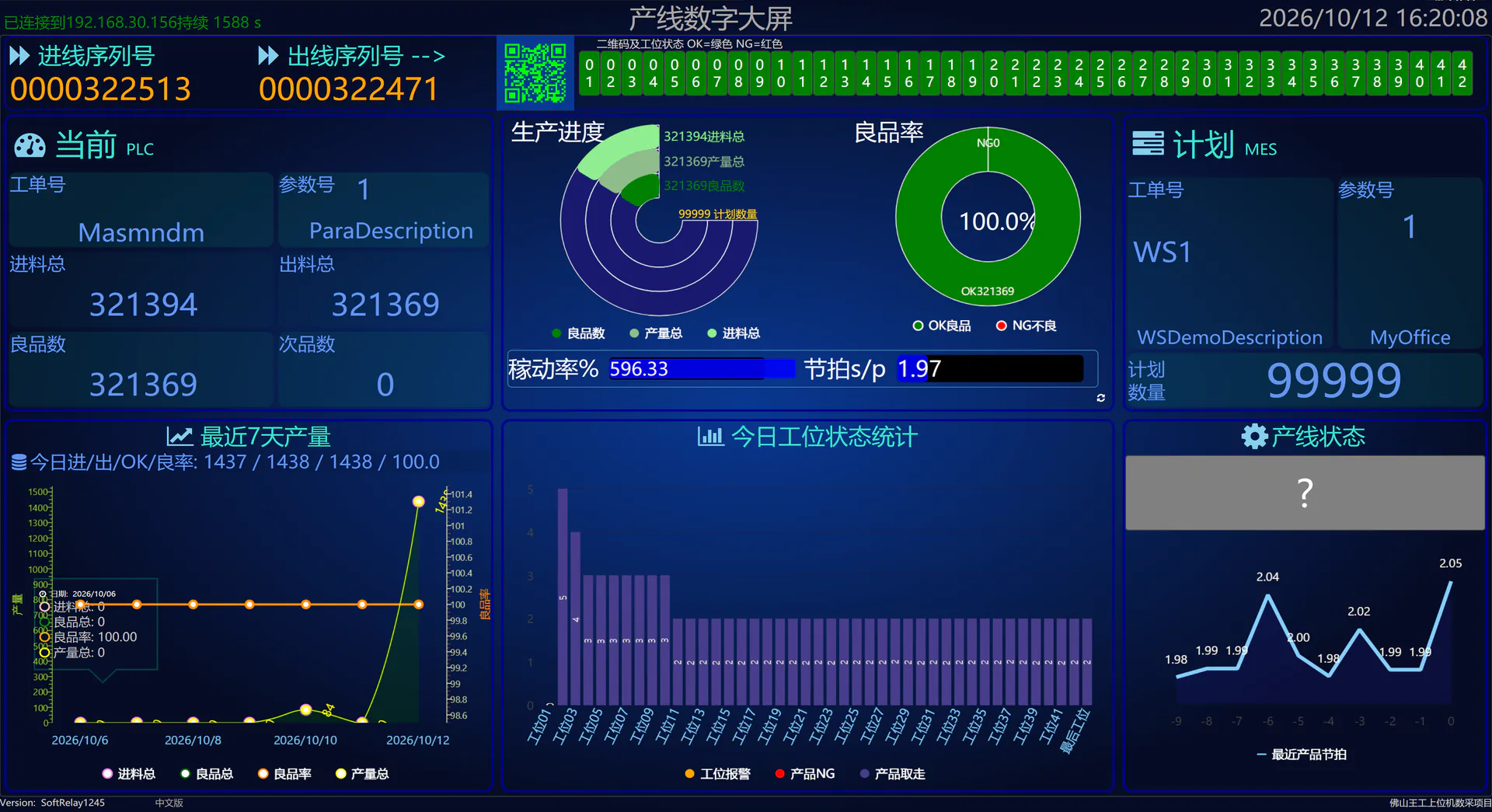Click the database icon before 今日进/出/OK/良率
The height and width of the screenshot is (812, 1492).
[19, 462]
